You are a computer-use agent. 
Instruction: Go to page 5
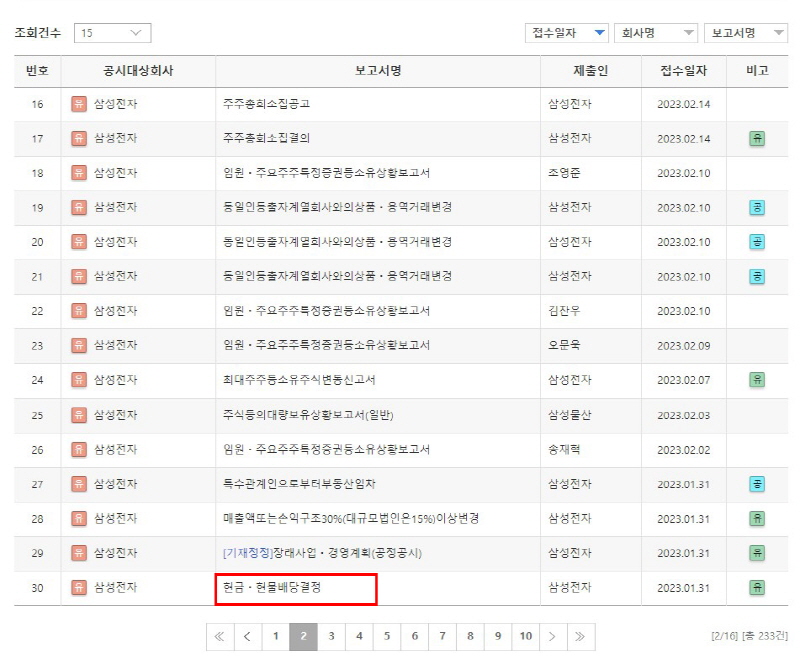point(387,637)
